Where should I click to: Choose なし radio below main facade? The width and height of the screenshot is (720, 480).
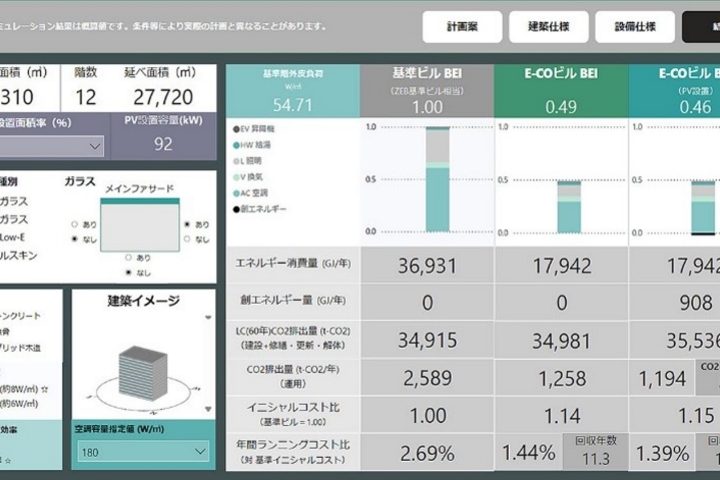click(126, 272)
